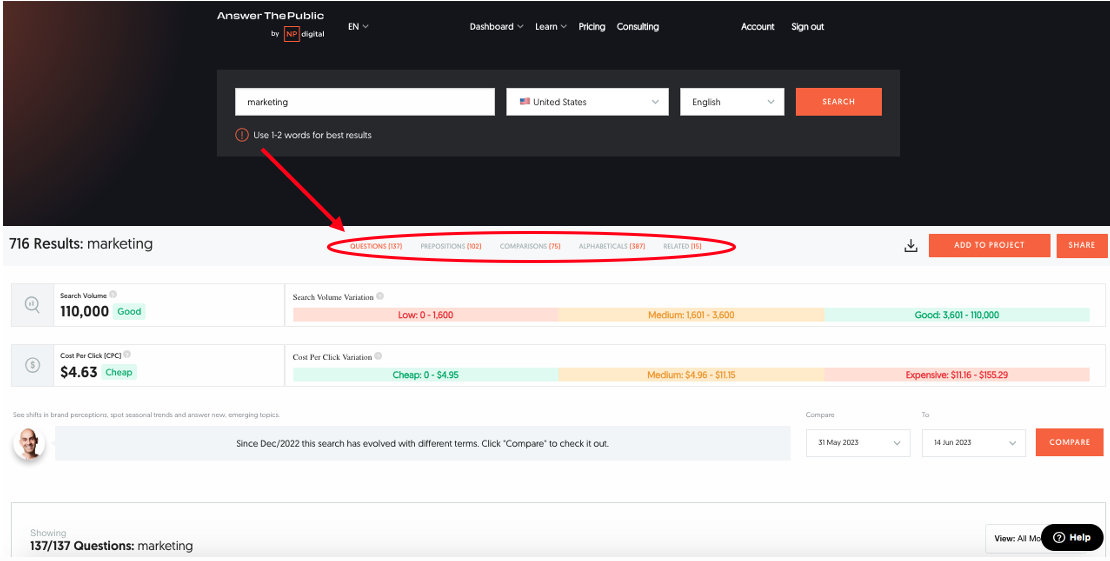Switch to the Related (15) tab
This screenshot has width=1110, height=561.
point(682,246)
